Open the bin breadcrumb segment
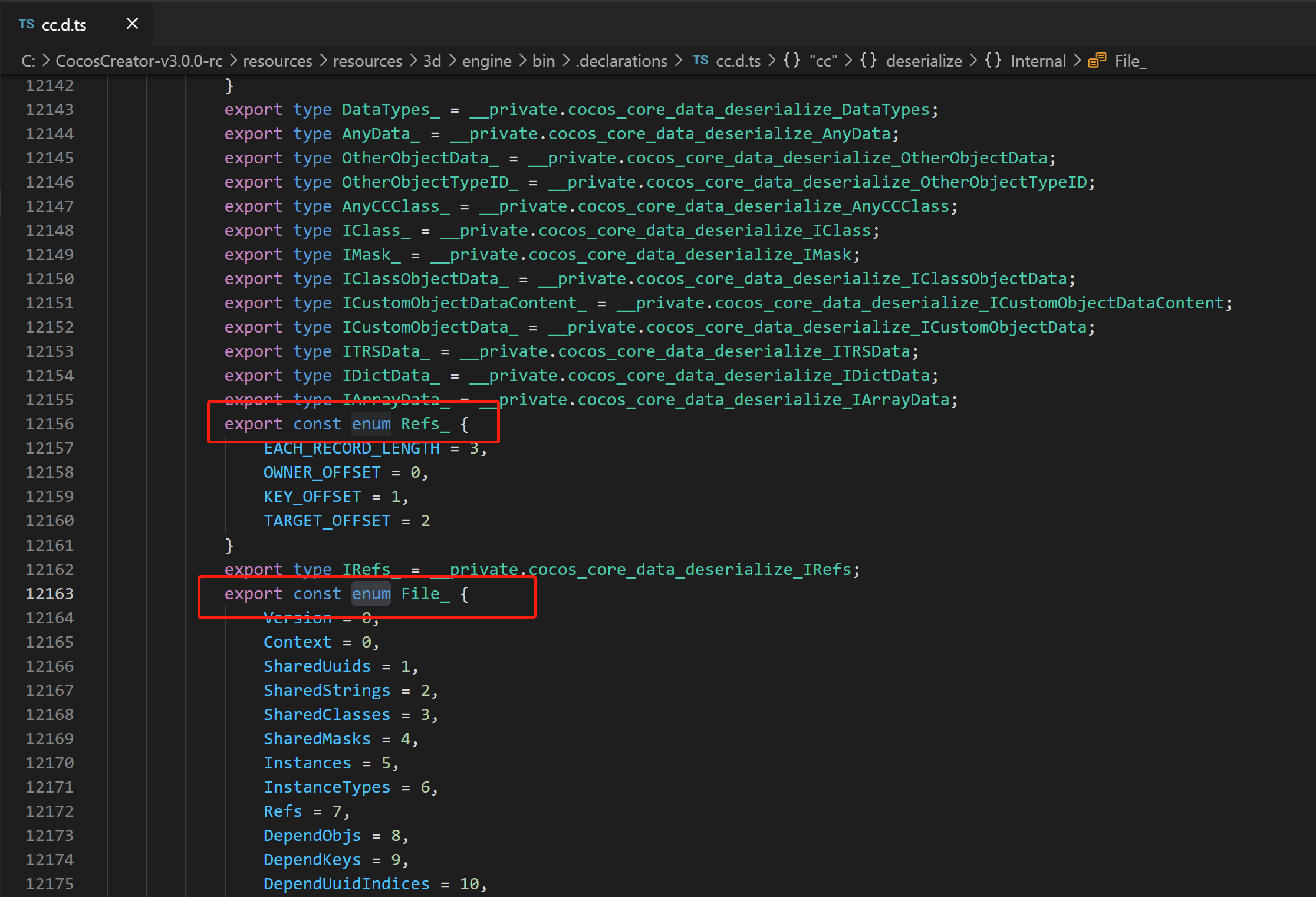 (543, 61)
